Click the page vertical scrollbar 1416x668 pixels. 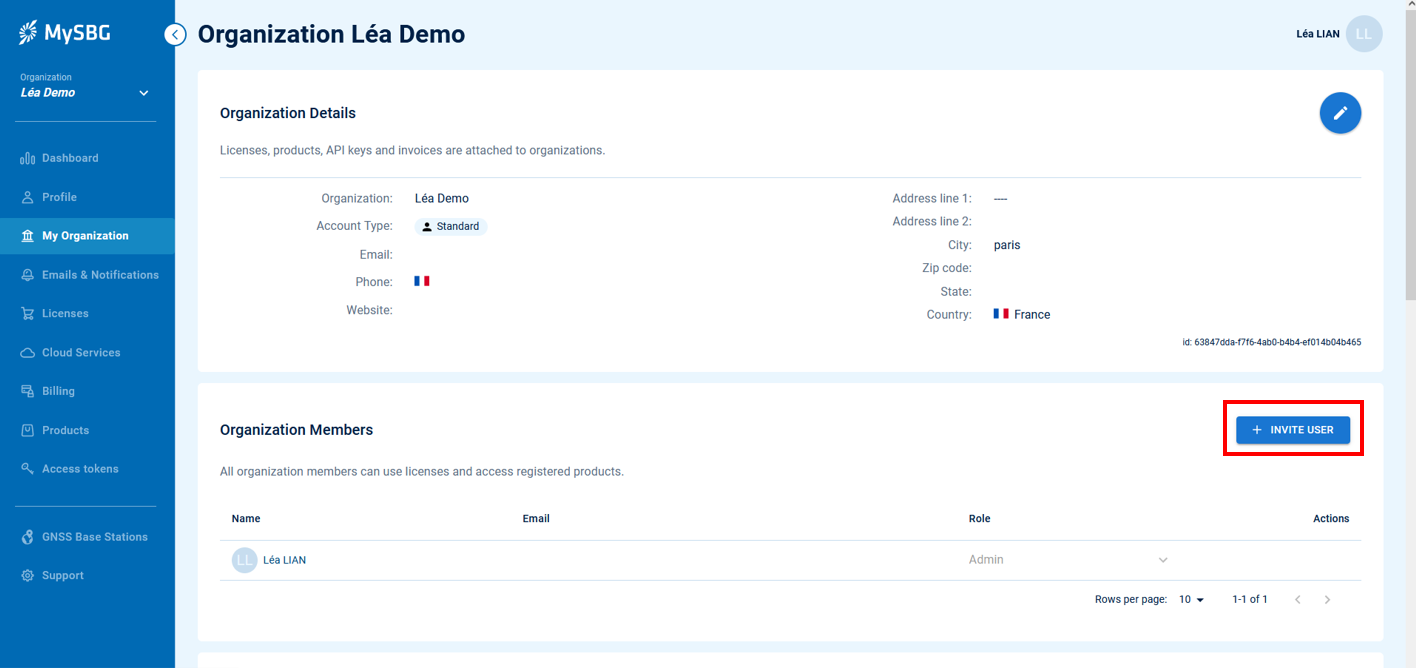(1410, 150)
